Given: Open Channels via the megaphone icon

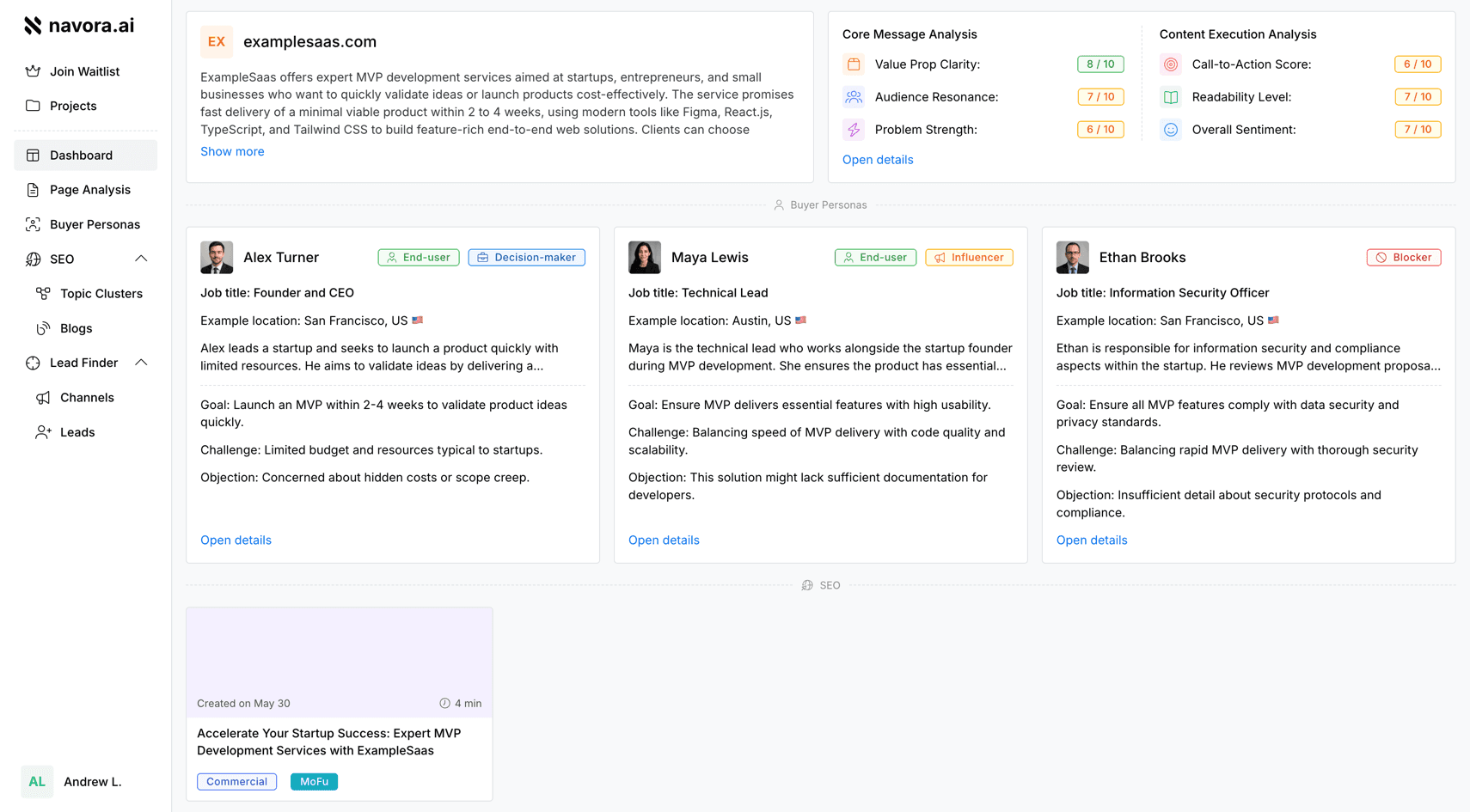Looking at the screenshot, I should pyautogui.click(x=44, y=397).
